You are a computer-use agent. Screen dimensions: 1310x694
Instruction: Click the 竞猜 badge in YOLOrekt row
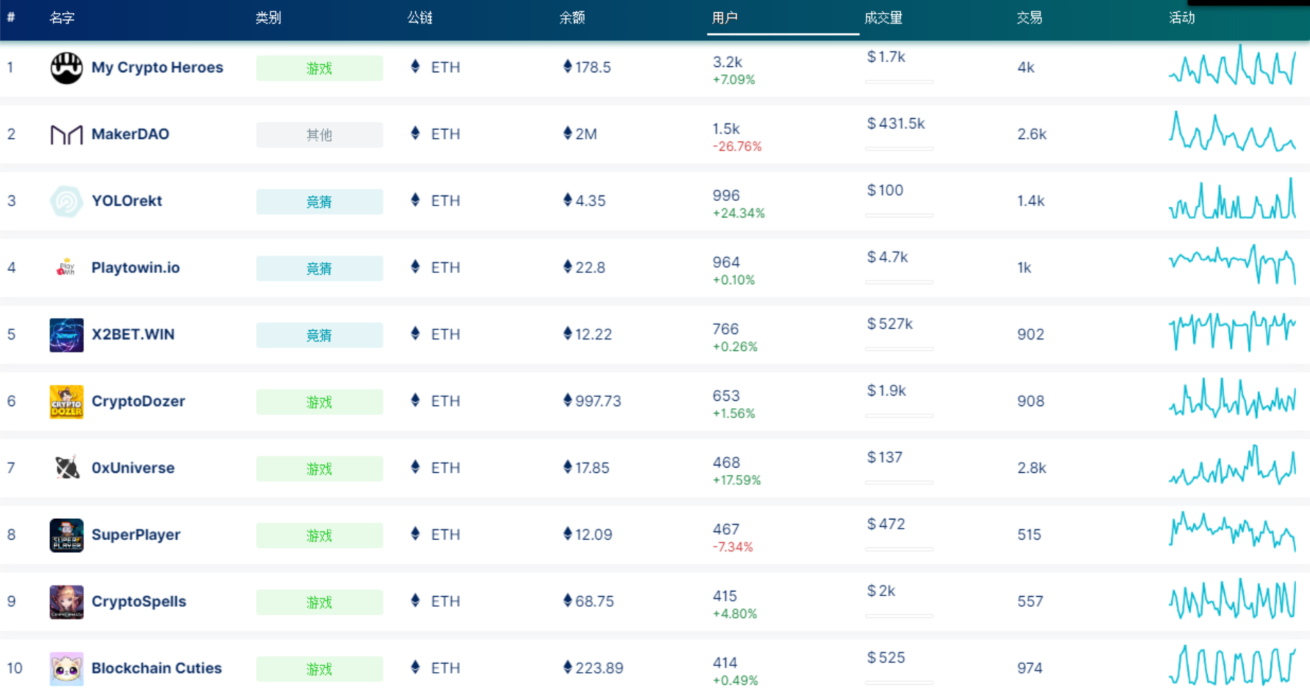pos(319,202)
